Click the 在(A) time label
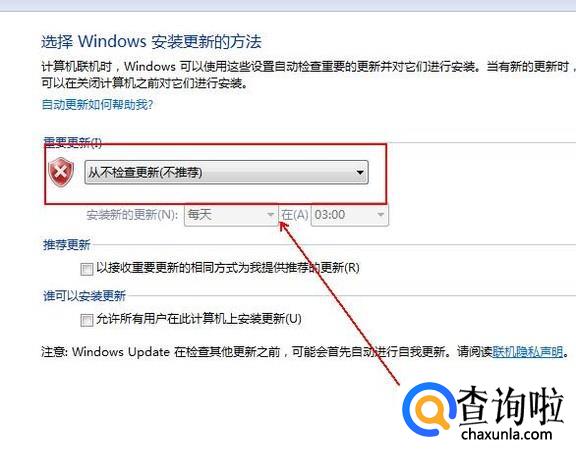The width and height of the screenshot is (576, 465). click(295, 215)
